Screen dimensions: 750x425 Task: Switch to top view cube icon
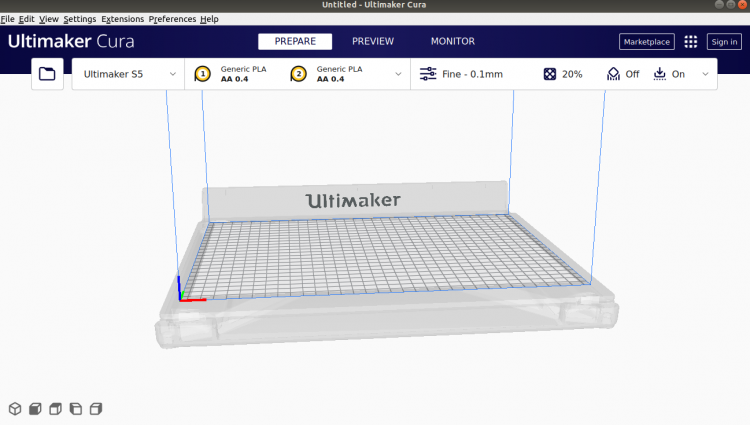(x=55, y=409)
